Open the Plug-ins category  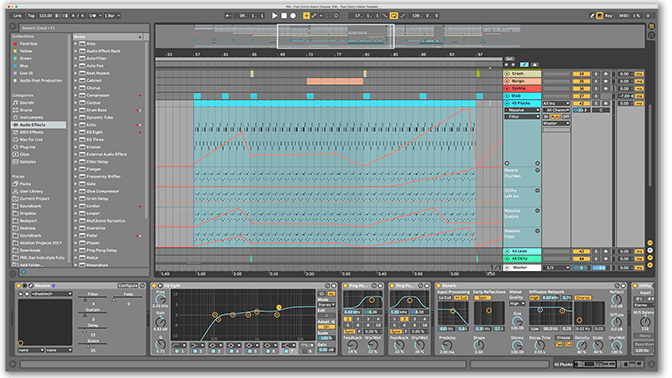27,147
